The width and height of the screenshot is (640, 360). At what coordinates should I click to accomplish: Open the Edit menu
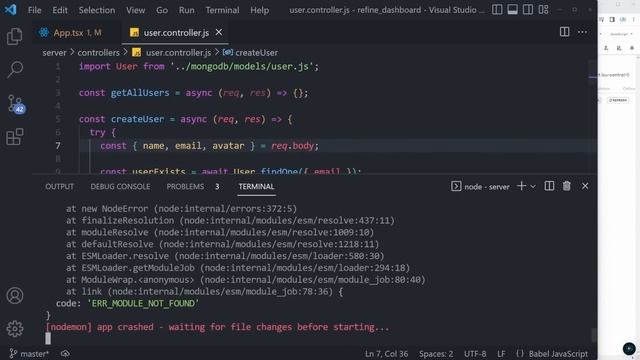coord(60,10)
